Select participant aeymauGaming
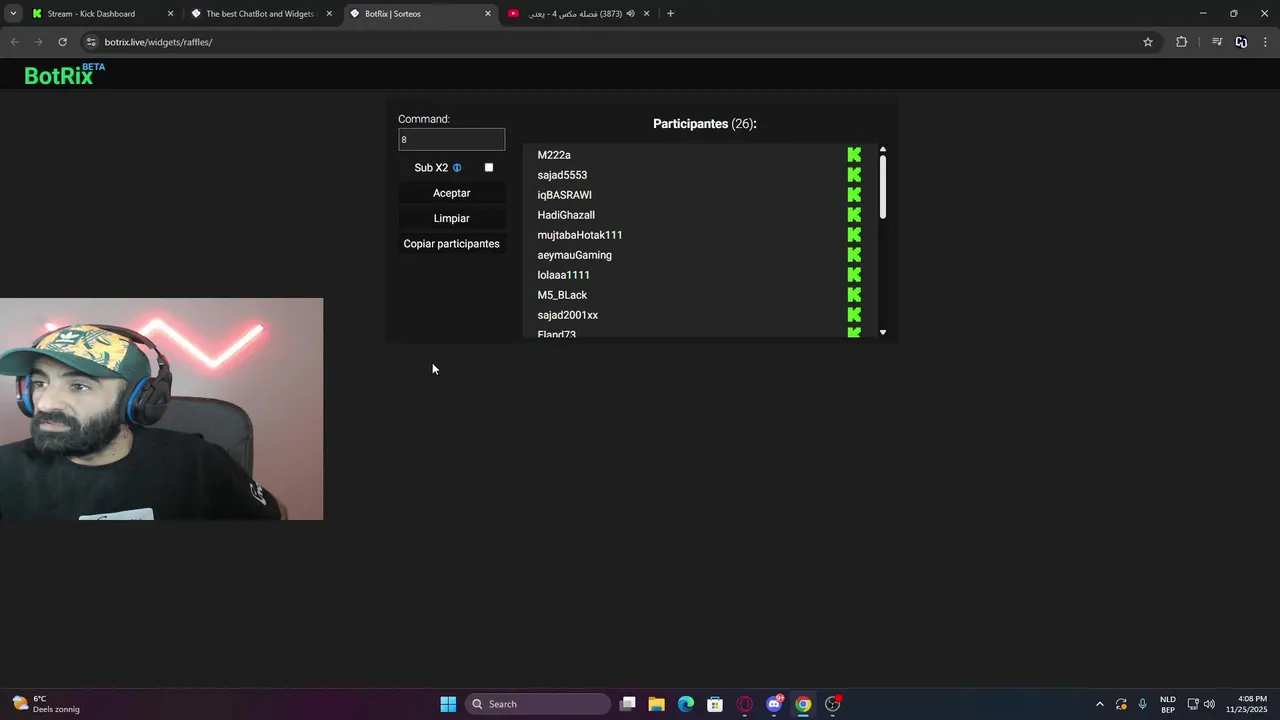Screen dimensions: 1280x720 [x=574, y=255]
